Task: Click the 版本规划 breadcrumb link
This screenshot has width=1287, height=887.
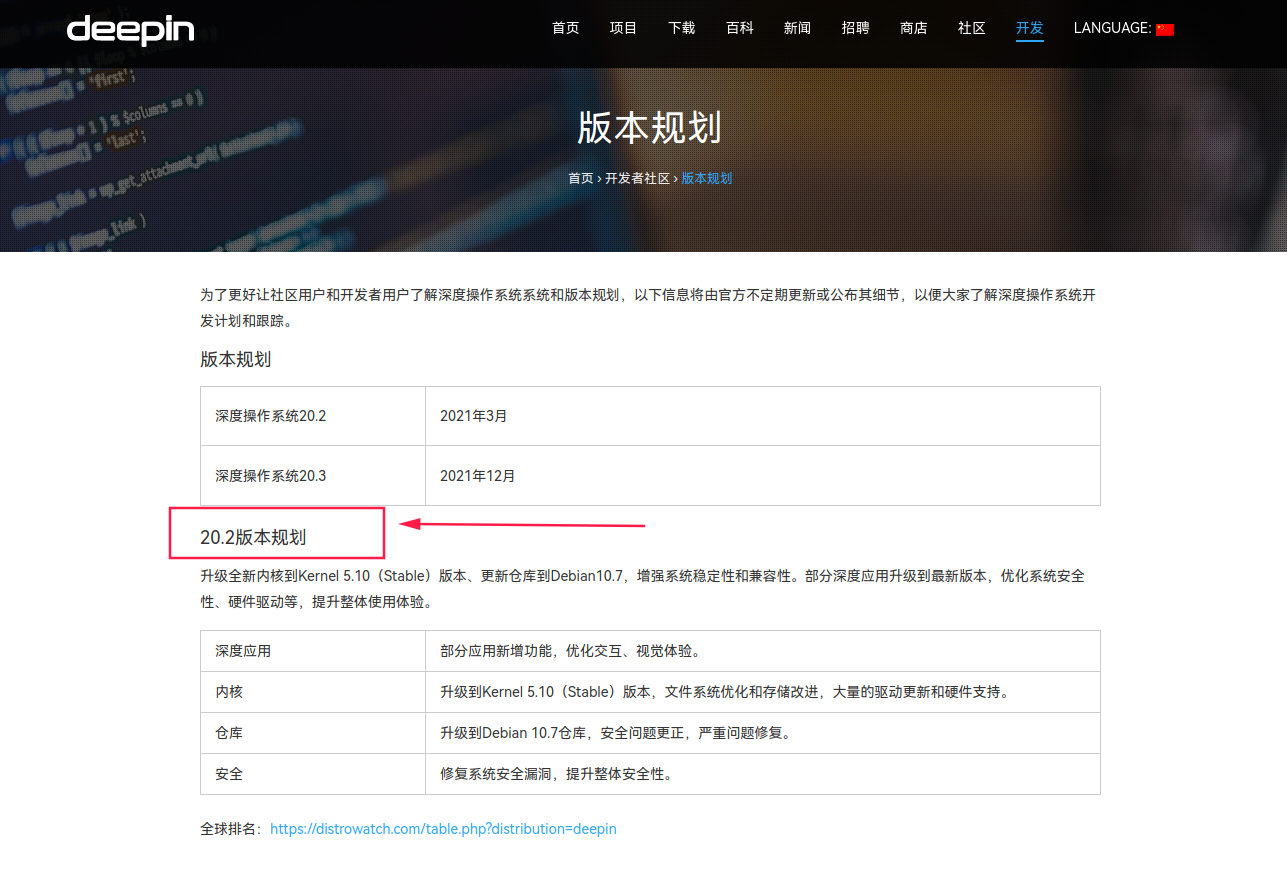Action: click(707, 178)
